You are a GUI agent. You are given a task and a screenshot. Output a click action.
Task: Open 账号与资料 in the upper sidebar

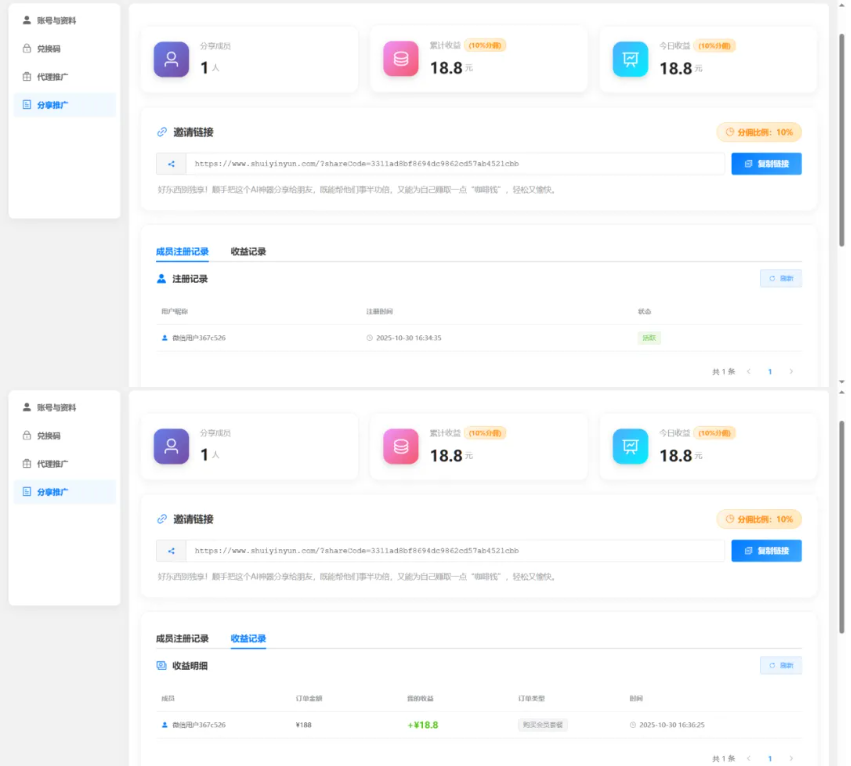[x=57, y=20]
